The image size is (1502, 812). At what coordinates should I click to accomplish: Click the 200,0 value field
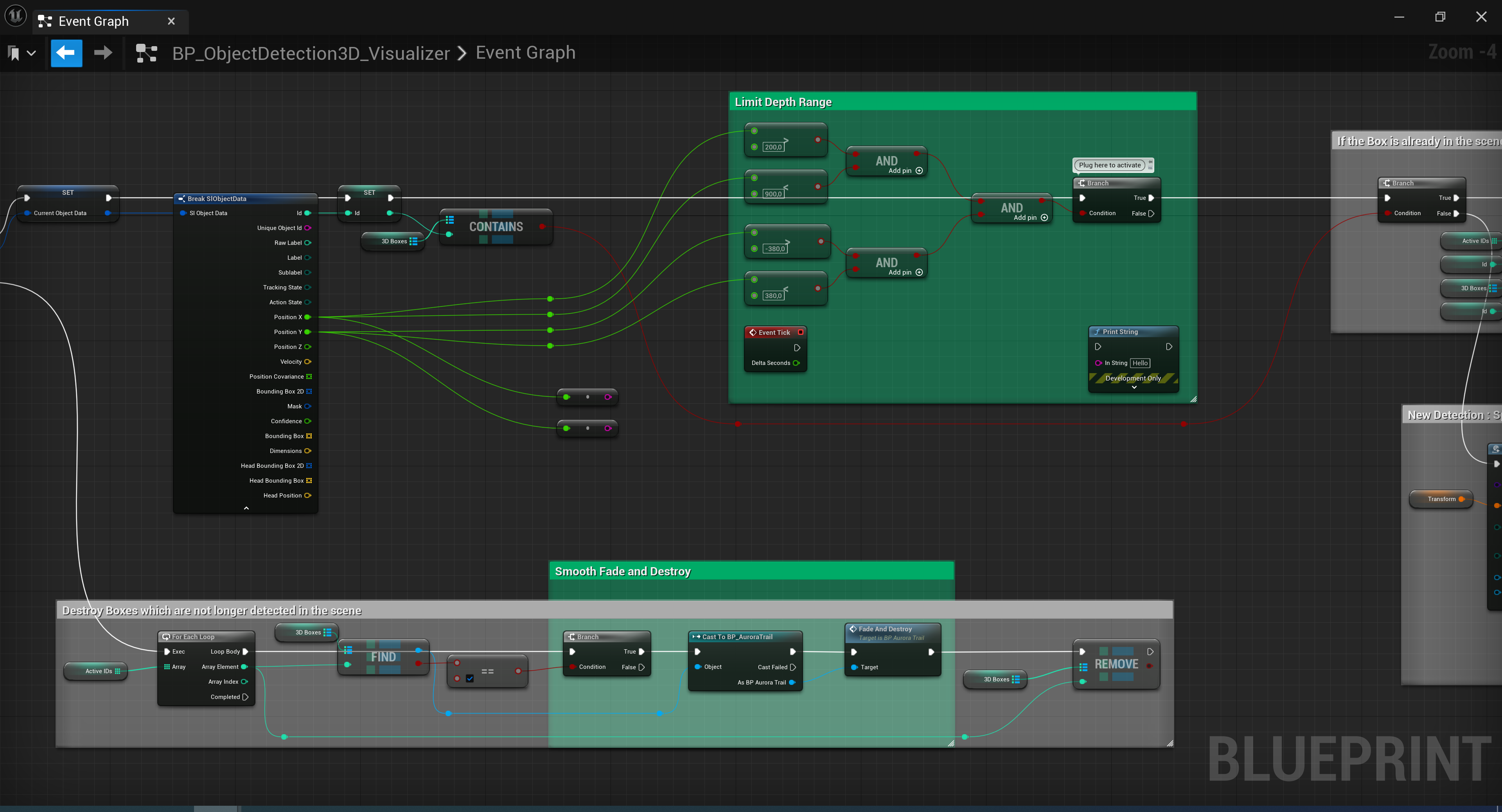pos(773,147)
